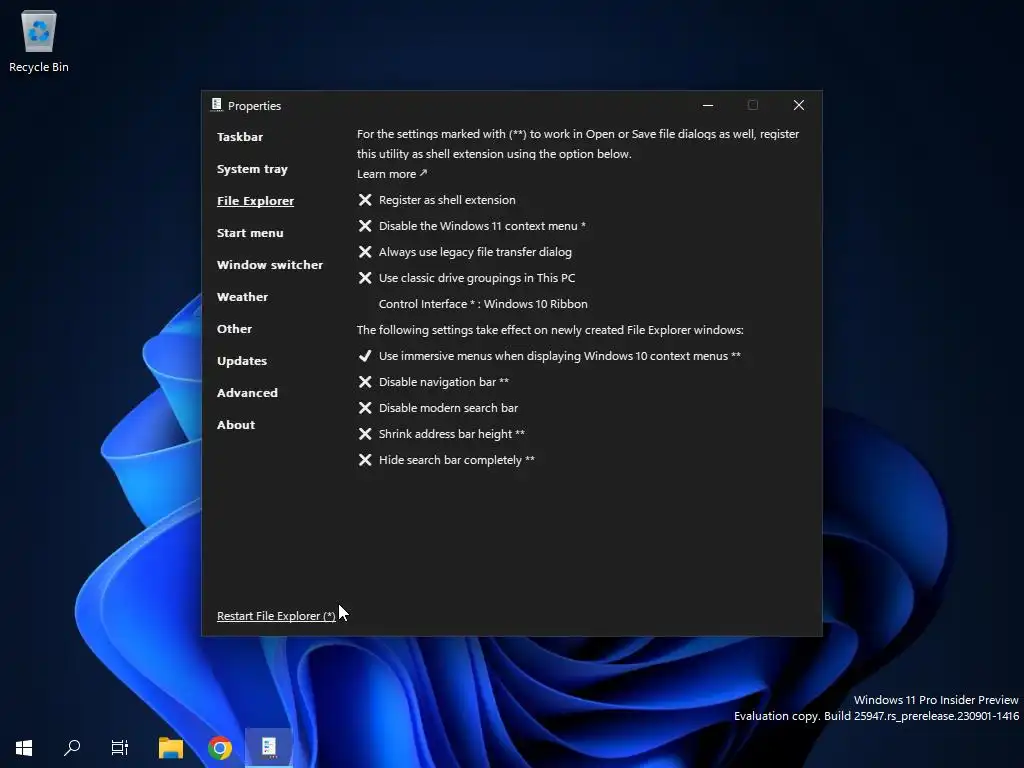
Task: Open the System tray section
Action: 252,169
